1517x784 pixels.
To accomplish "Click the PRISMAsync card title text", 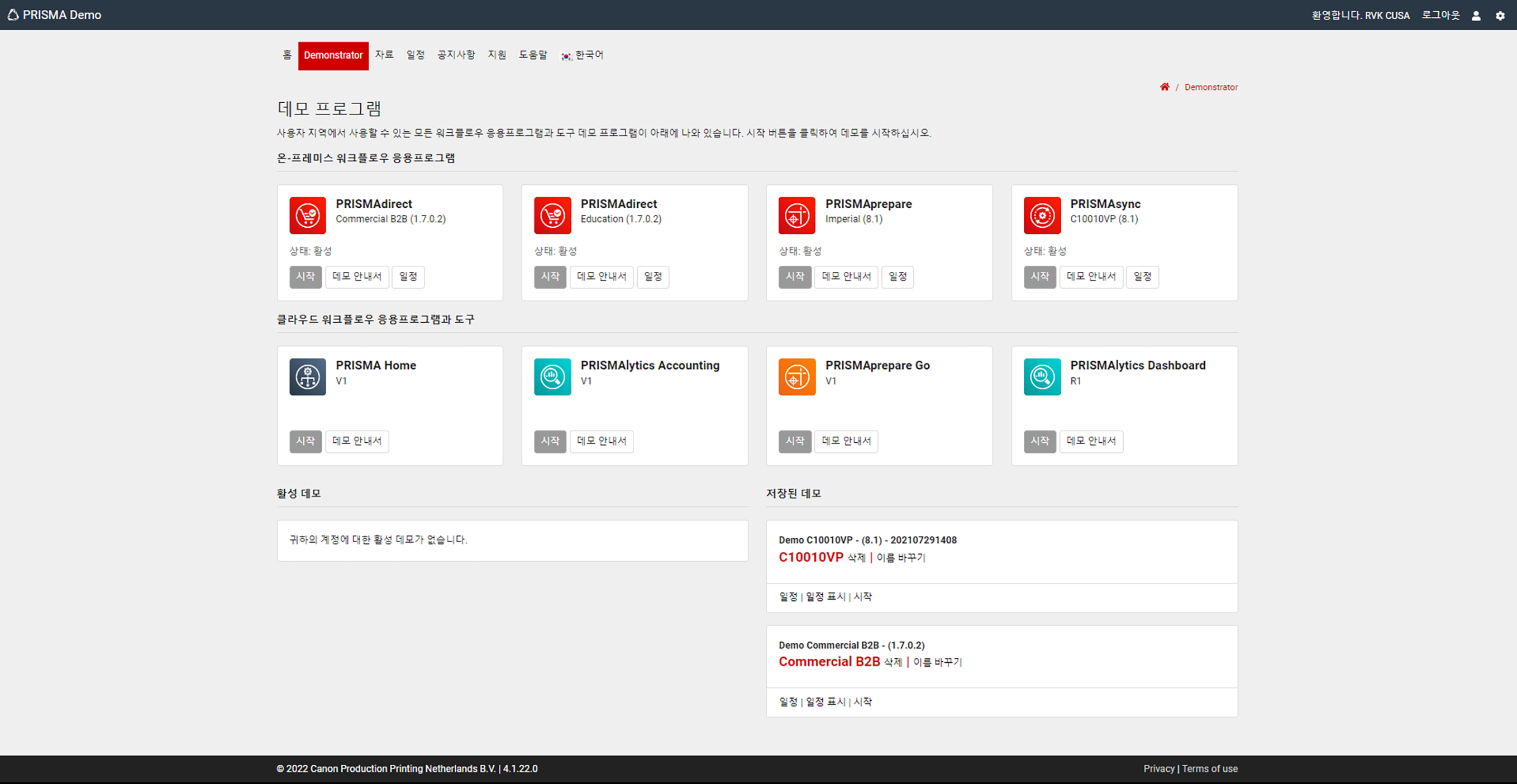I will pos(1105,204).
